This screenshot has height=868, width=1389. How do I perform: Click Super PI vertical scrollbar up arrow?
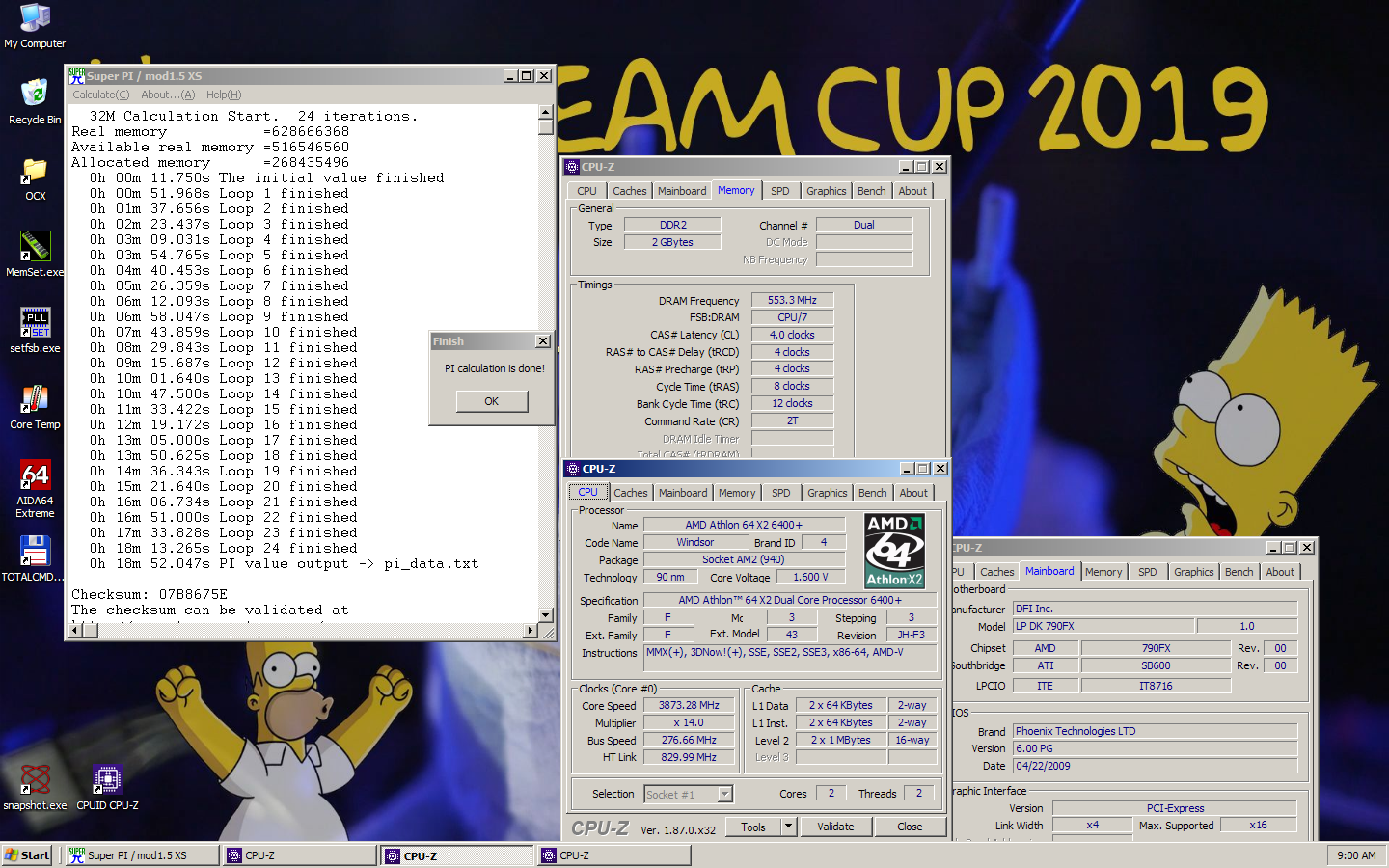click(x=546, y=113)
